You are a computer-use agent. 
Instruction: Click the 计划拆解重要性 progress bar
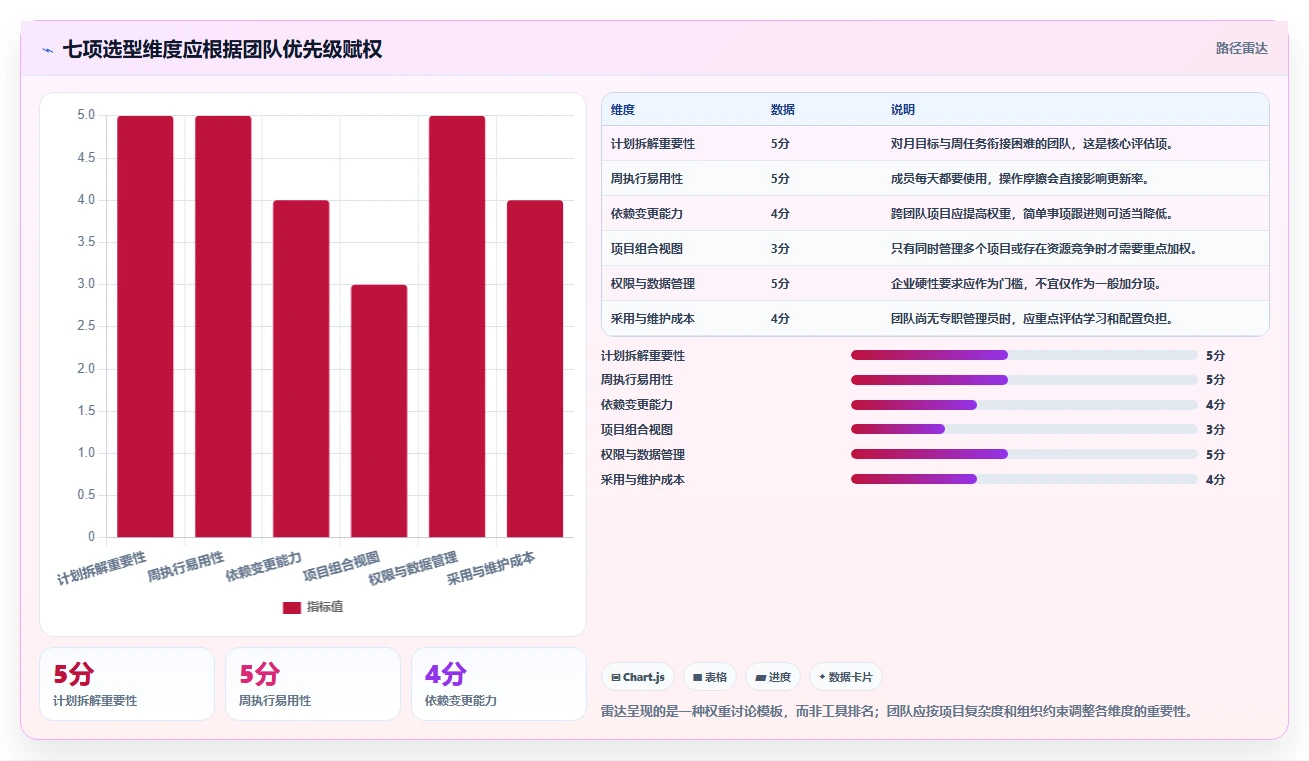1024,355
